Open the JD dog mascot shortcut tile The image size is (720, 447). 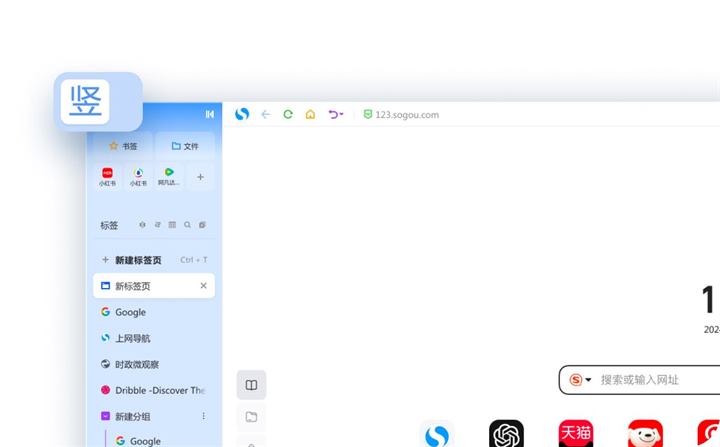coord(645,433)
